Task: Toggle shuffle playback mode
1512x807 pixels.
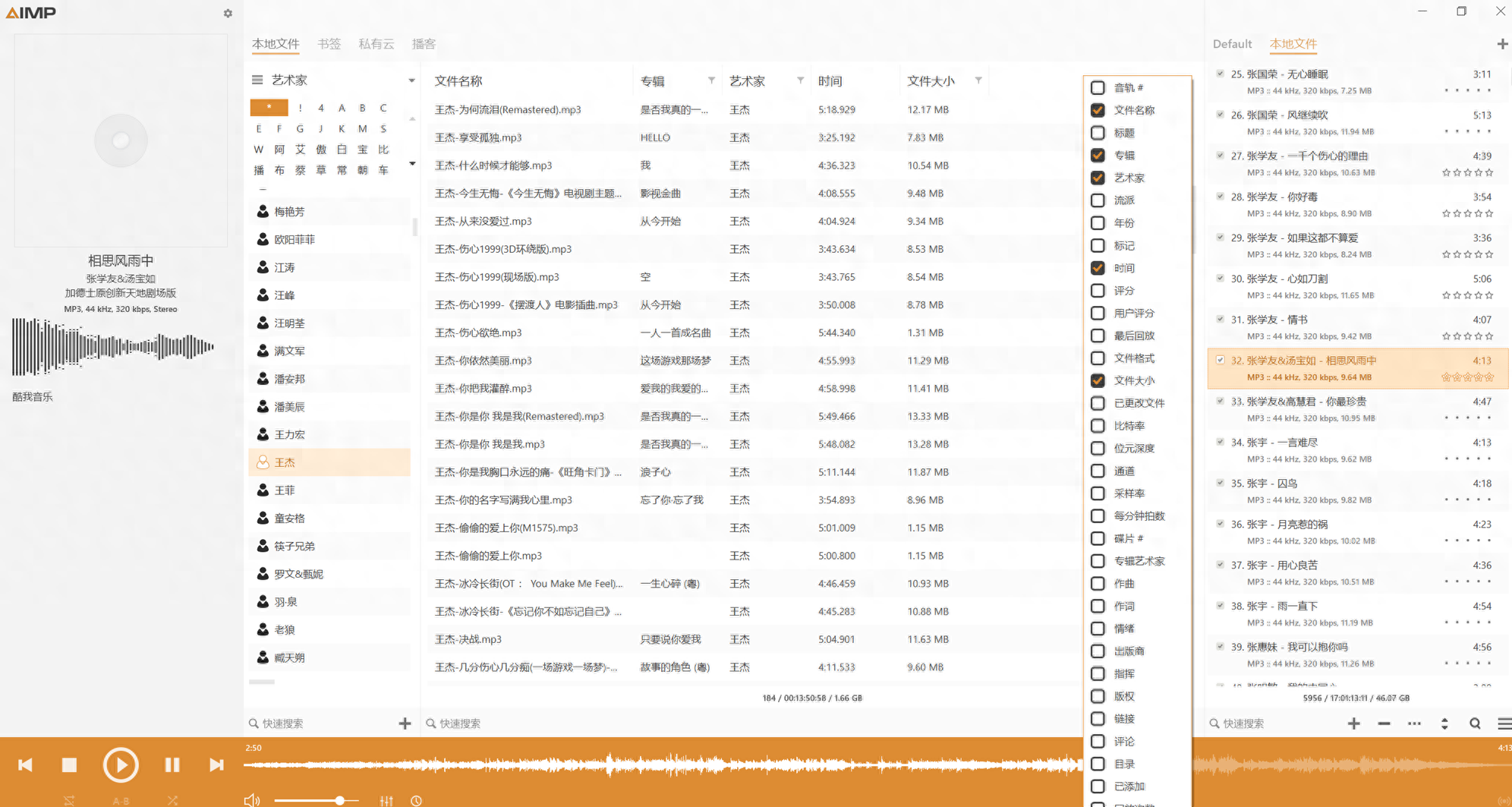Action: tap(173, 799)
